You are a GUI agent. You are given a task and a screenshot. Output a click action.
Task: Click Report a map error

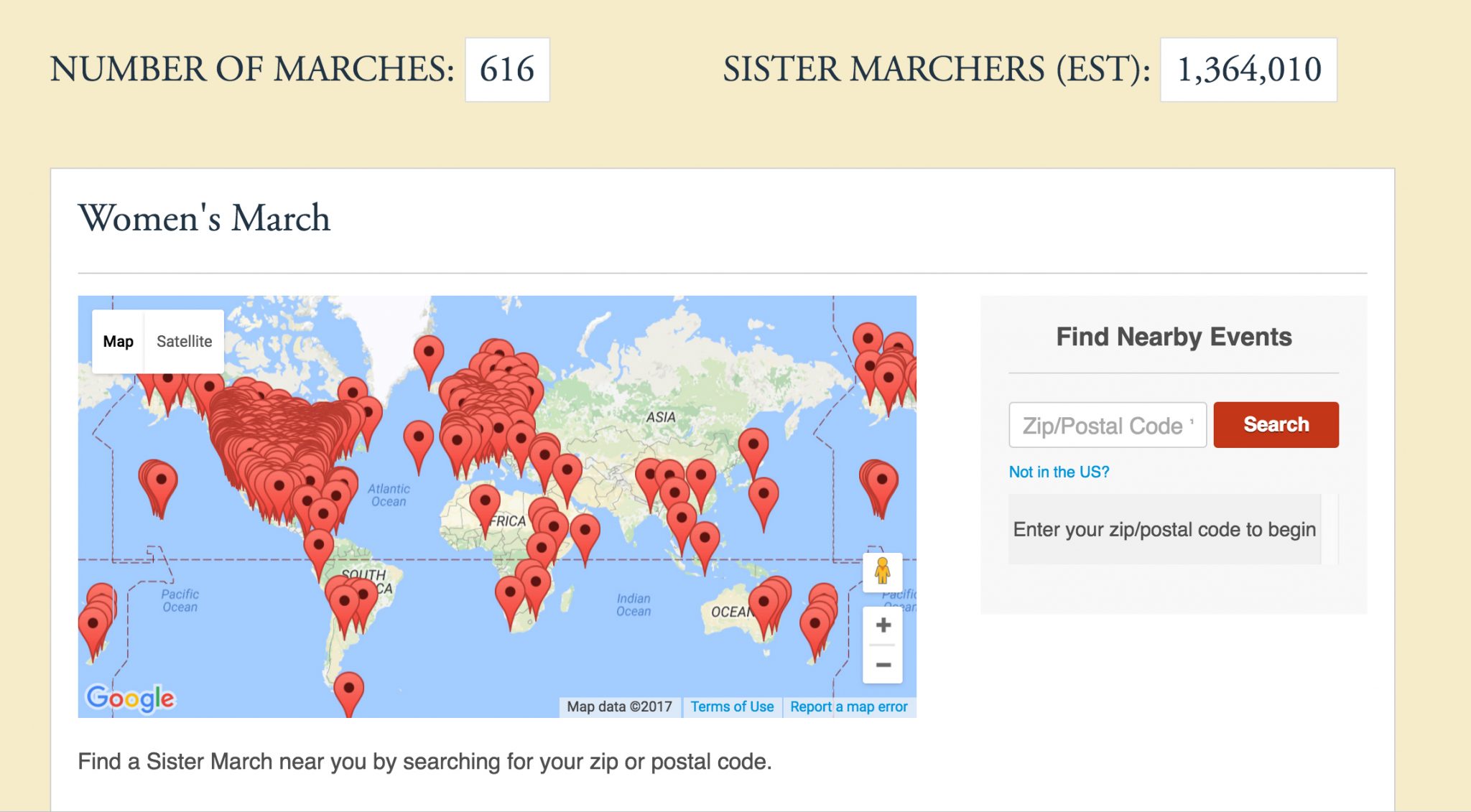click(x=848, y=706)
